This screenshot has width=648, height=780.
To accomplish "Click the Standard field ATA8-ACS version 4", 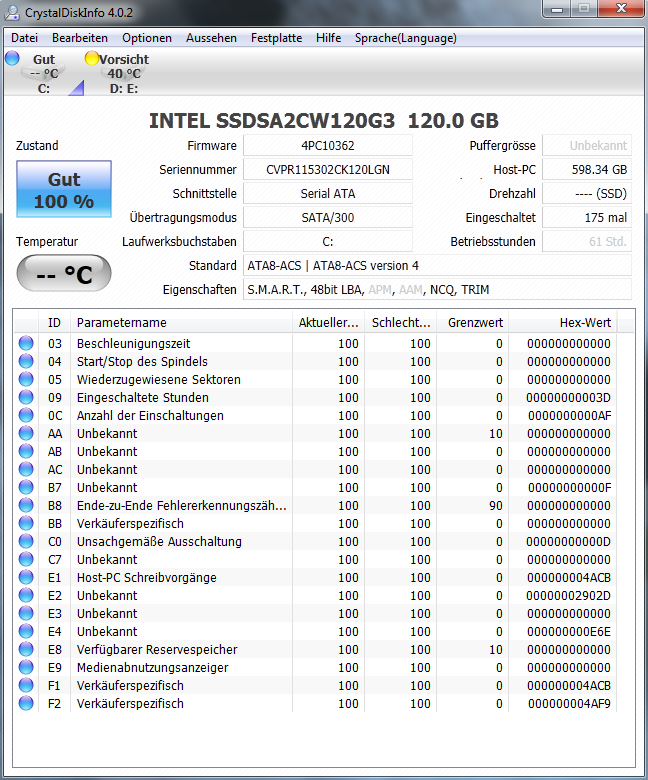I will click(x=437, y=265).
